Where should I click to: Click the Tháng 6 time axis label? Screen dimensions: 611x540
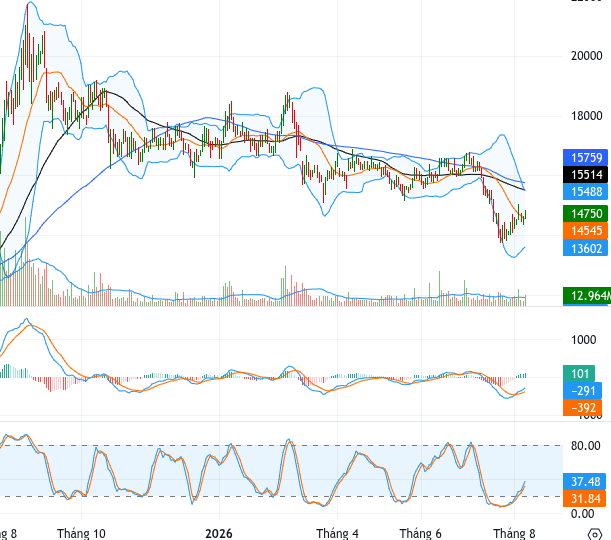[421, 533]
